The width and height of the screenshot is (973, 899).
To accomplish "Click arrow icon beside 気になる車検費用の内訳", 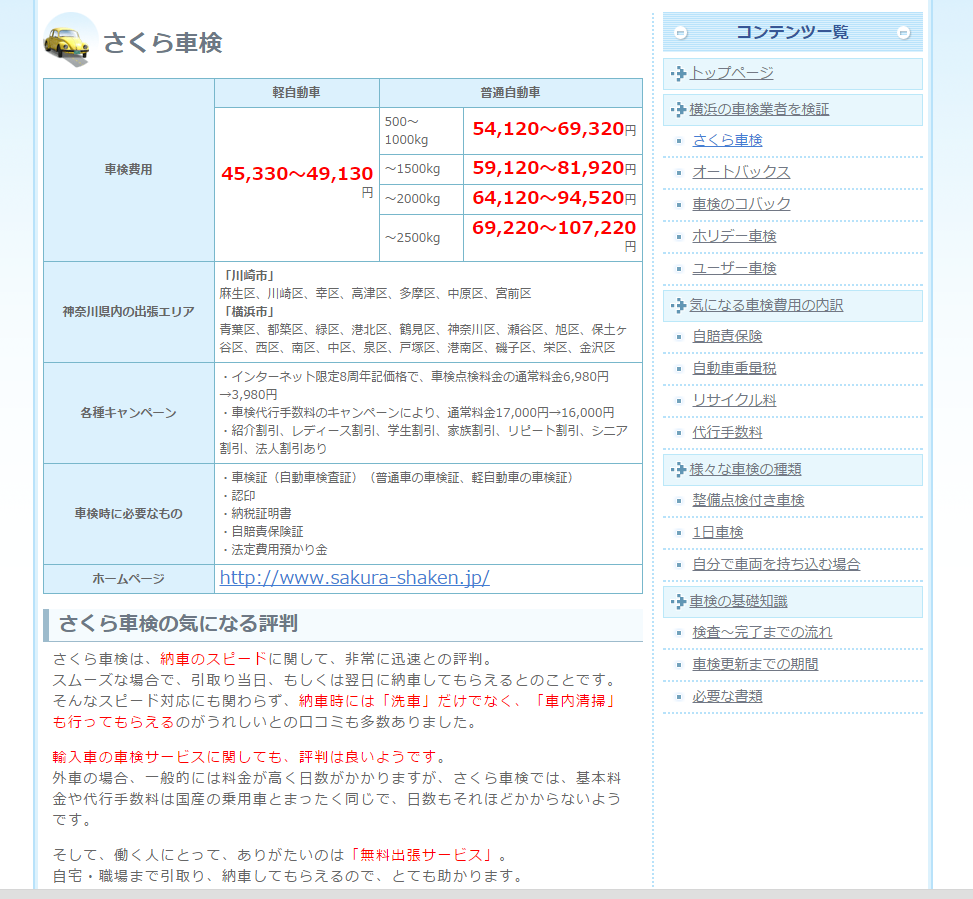I will tap(679, 305).
